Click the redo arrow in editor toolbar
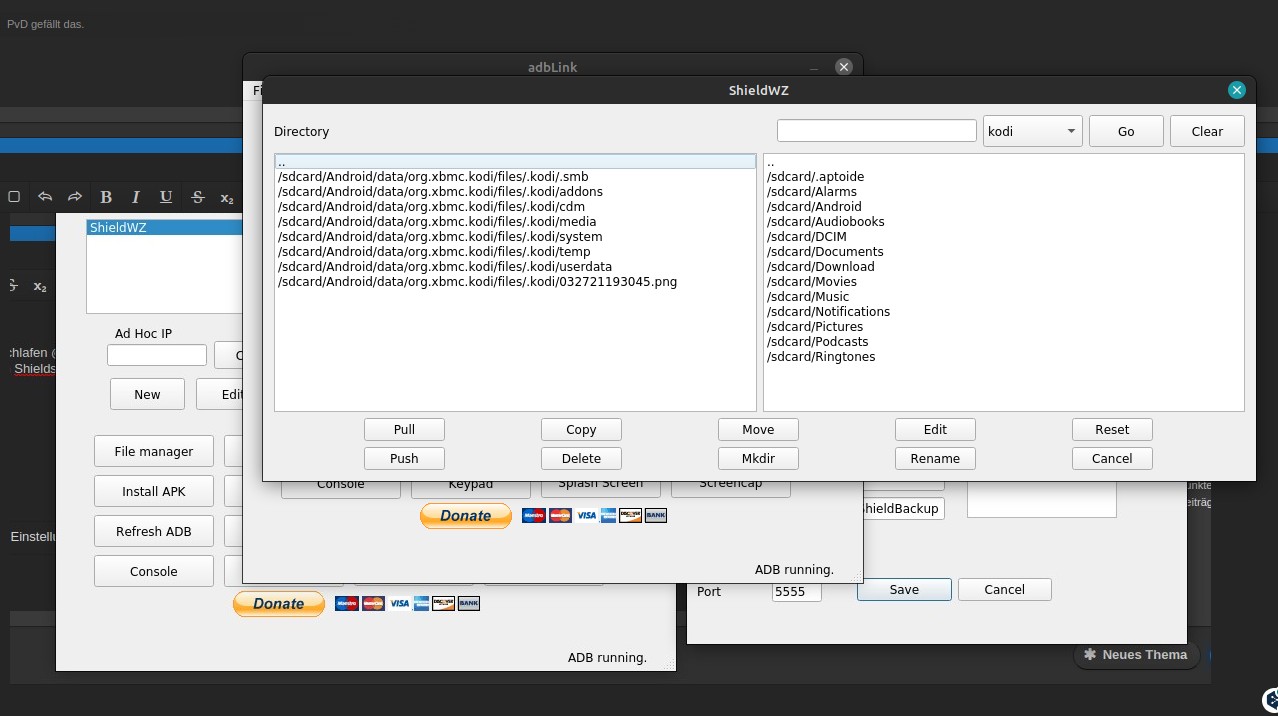Viewport: 1278px width, 716px height. click(75, 197)
